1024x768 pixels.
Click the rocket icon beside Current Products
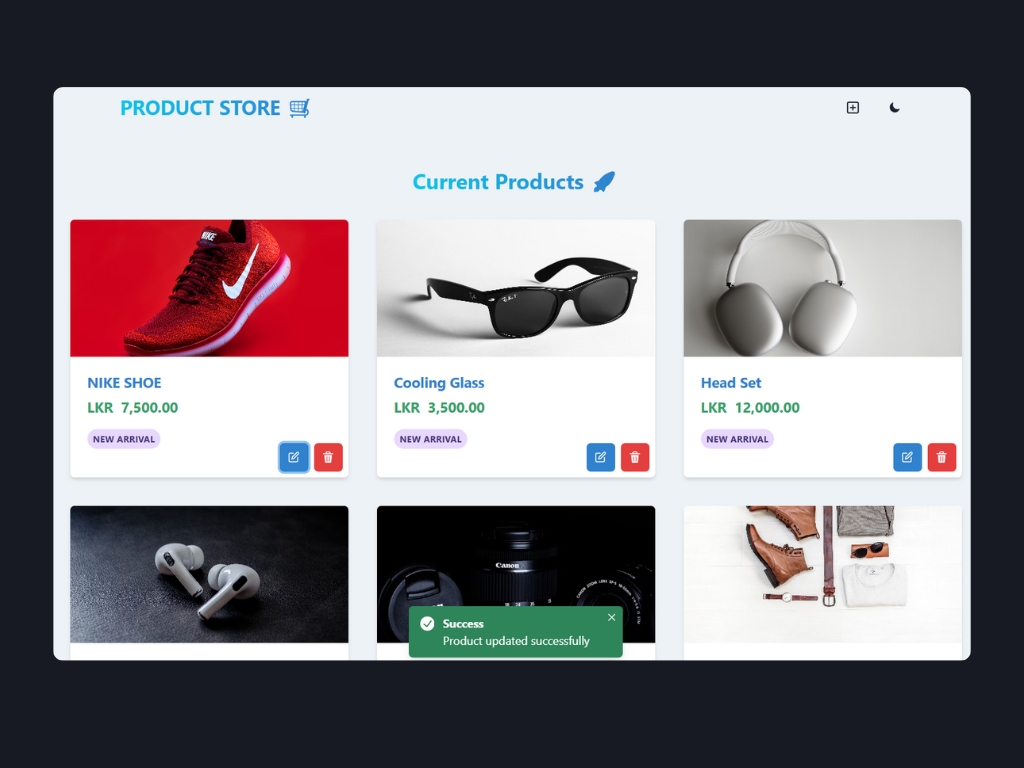pos(604,182)
